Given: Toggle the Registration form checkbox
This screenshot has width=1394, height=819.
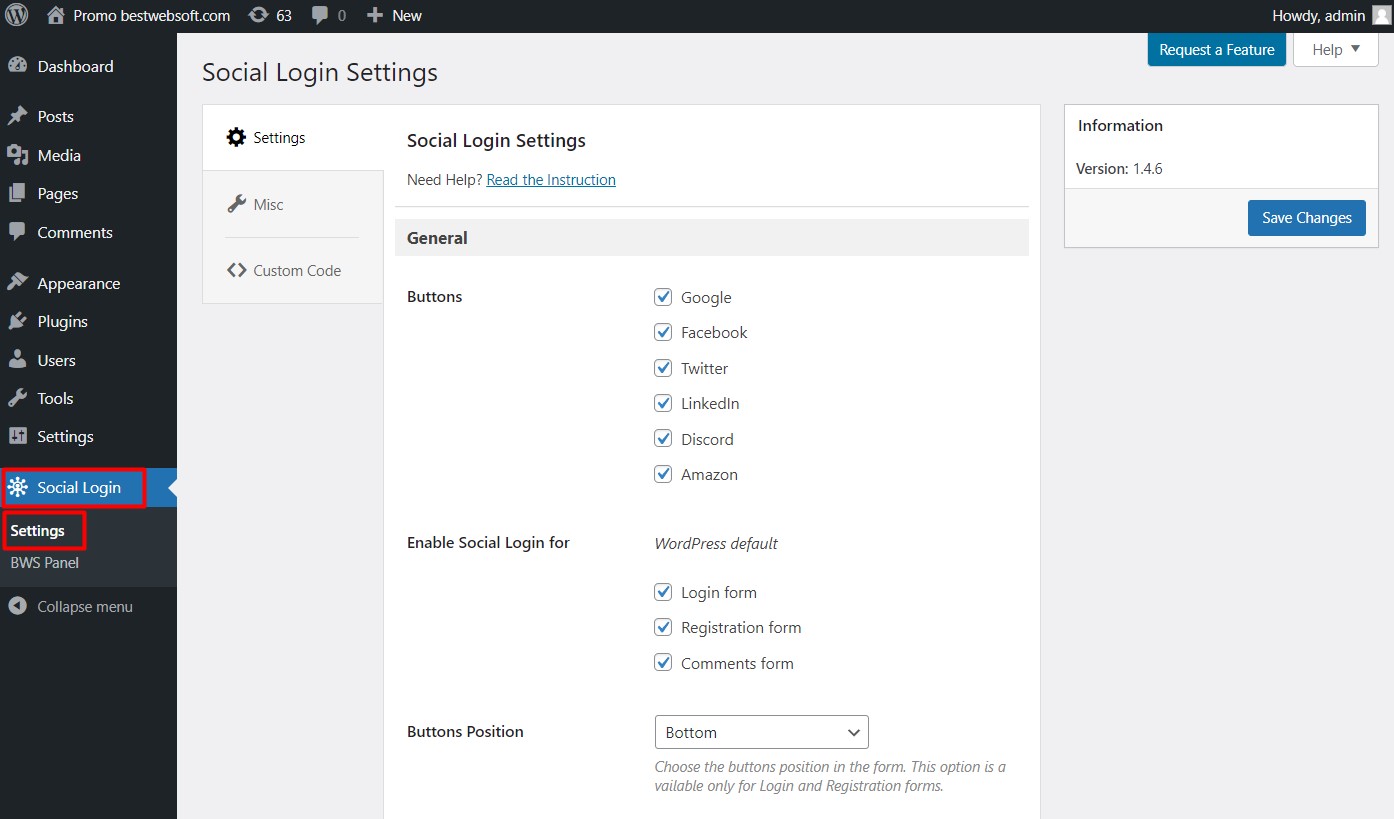Looking at the screenshot, I should (x=663, y=627).
